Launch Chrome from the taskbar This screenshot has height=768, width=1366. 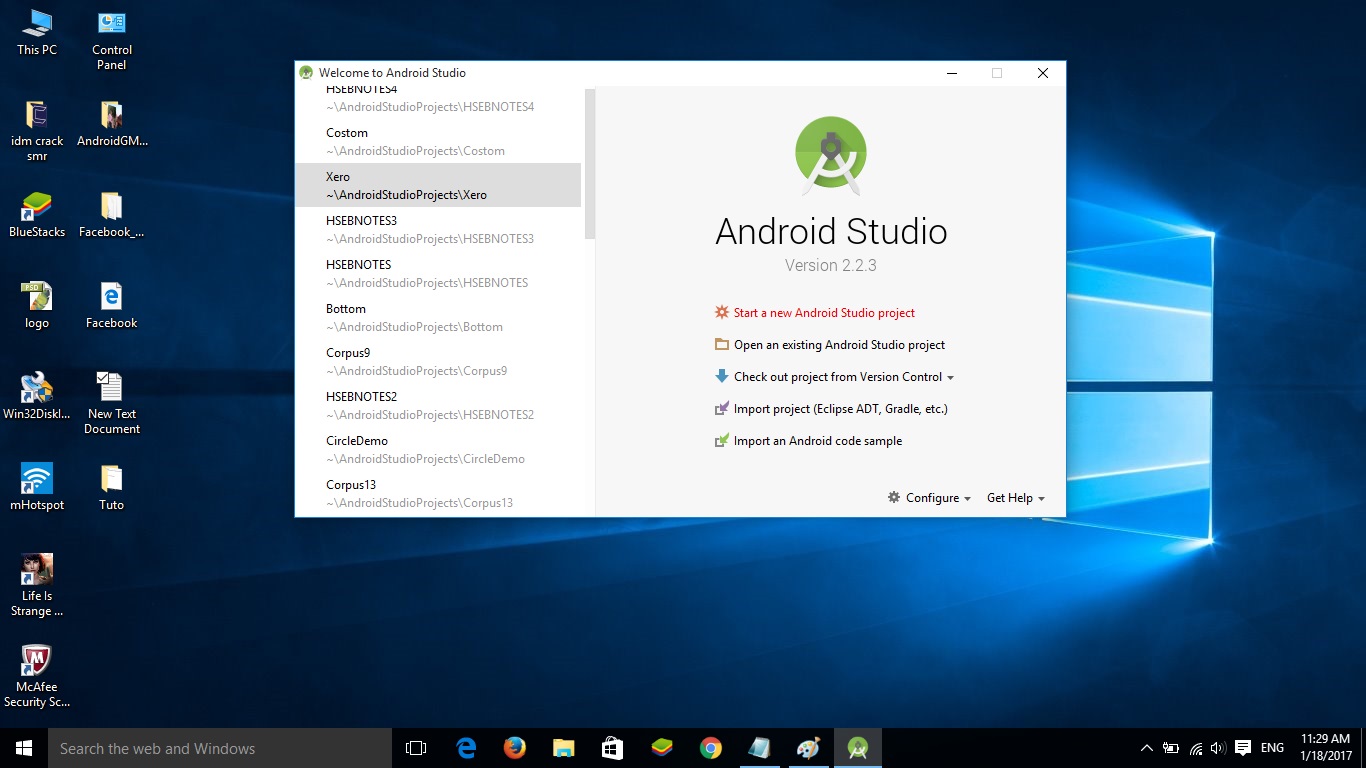pos(710,747)
